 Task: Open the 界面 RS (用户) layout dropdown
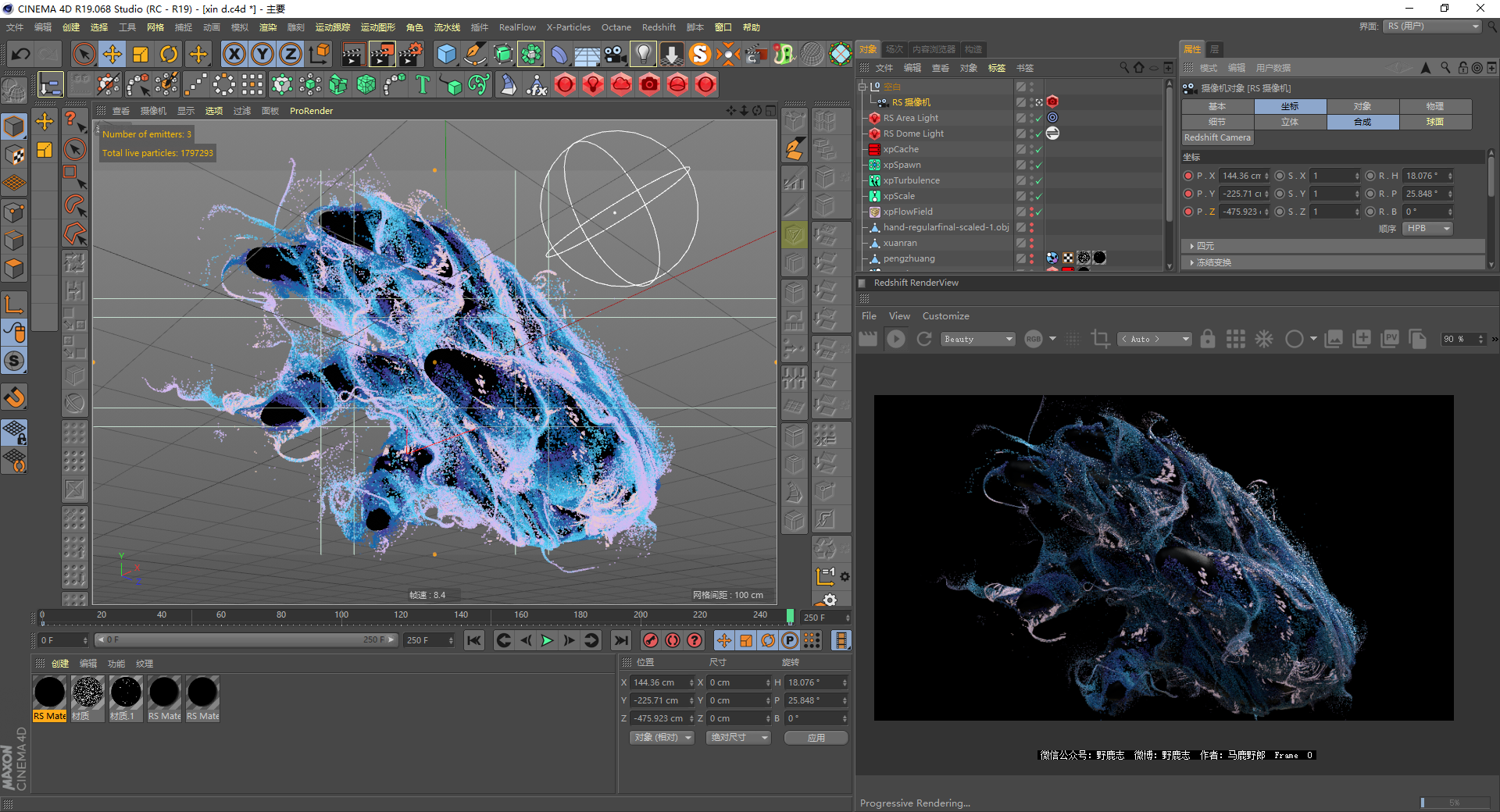point(1433,27)
